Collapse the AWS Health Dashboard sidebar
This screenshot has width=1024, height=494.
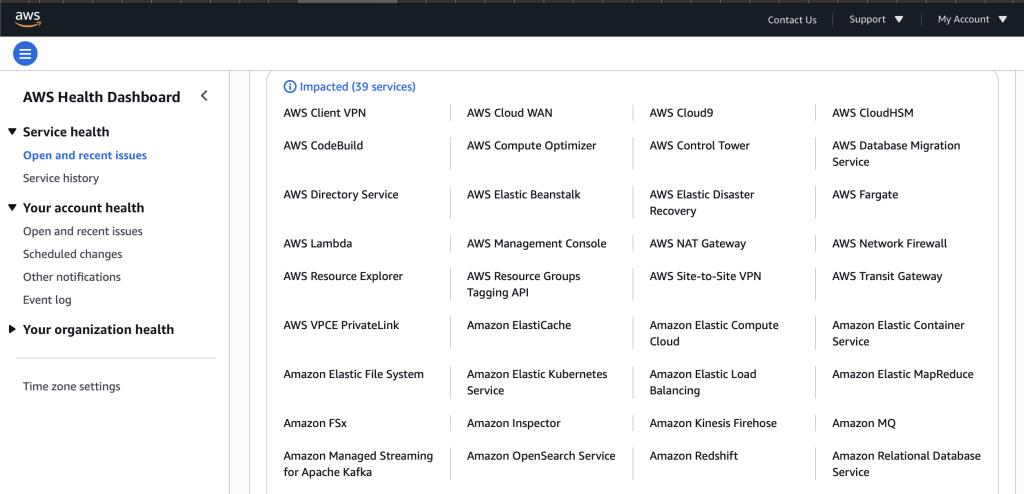click(x=204, y=96)
